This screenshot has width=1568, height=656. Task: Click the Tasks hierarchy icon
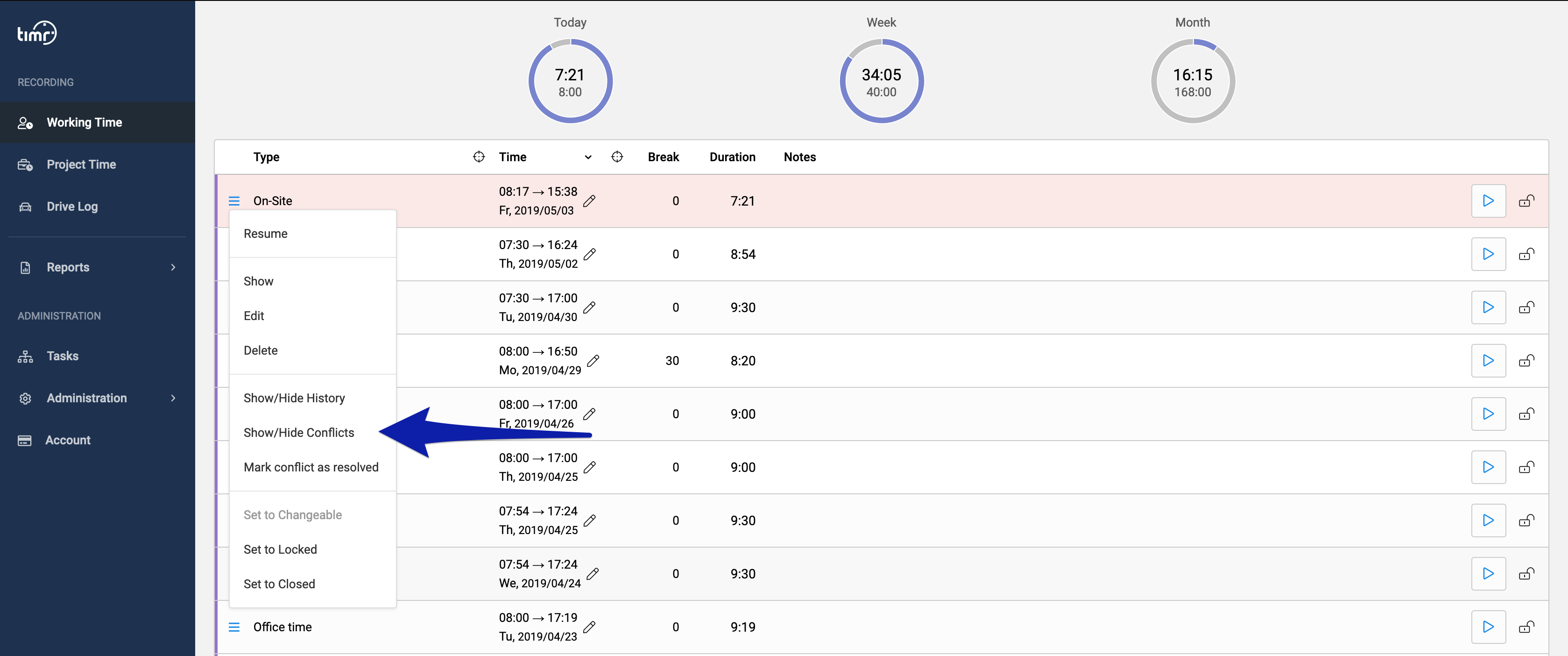tap(25, 357)
